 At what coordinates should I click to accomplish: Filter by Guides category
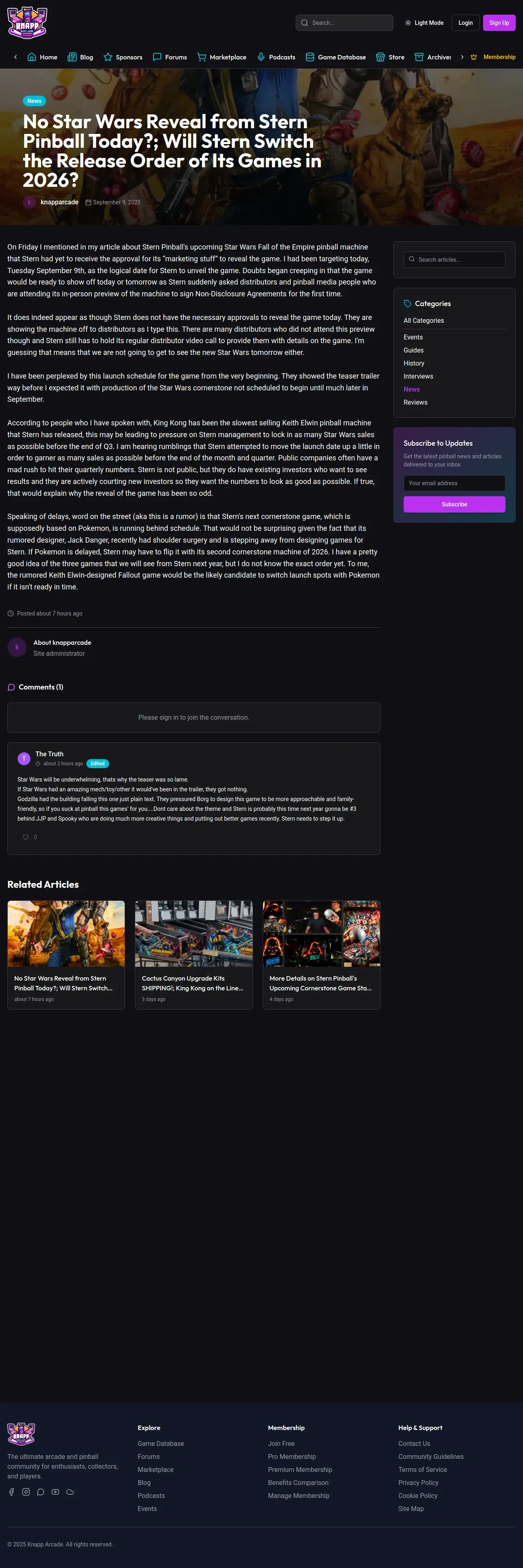pyautogui.click(x=414, y=350)
